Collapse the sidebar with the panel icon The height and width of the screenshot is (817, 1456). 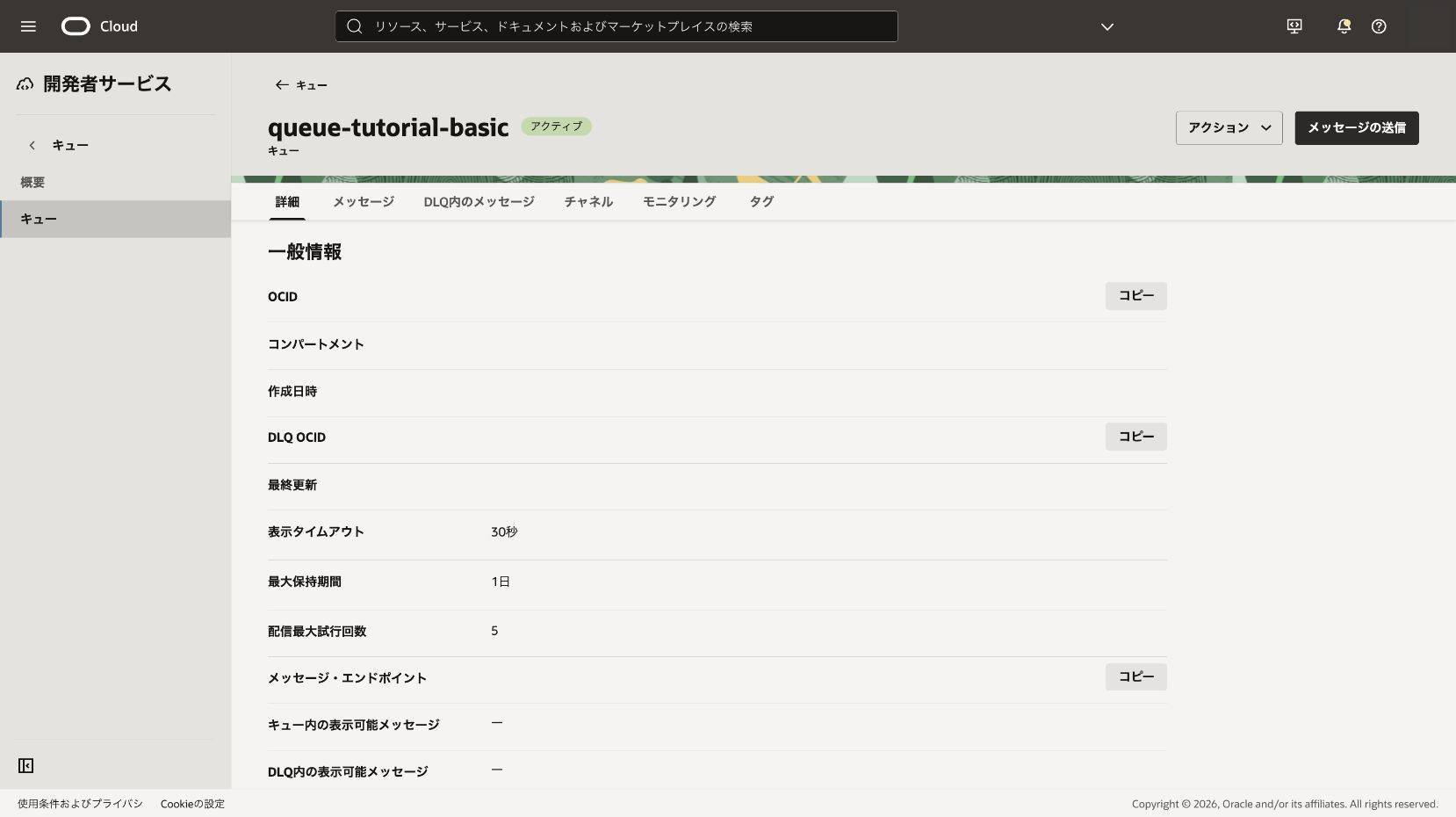coord(26,766)
